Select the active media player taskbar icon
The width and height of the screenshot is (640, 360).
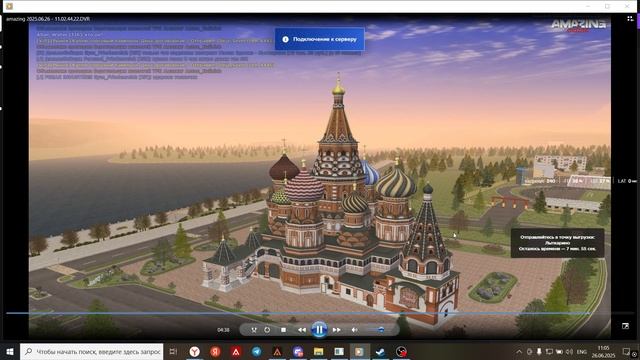[360, 351]
